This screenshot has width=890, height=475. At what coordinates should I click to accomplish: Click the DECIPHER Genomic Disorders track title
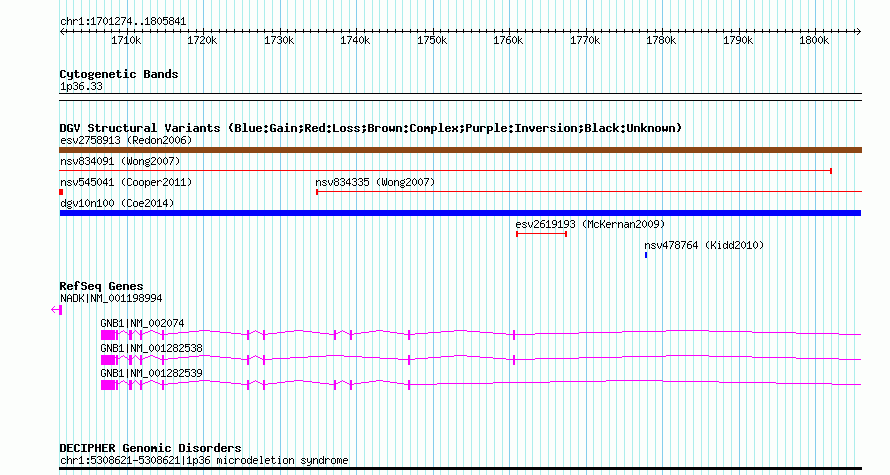(x=150, y=448)
